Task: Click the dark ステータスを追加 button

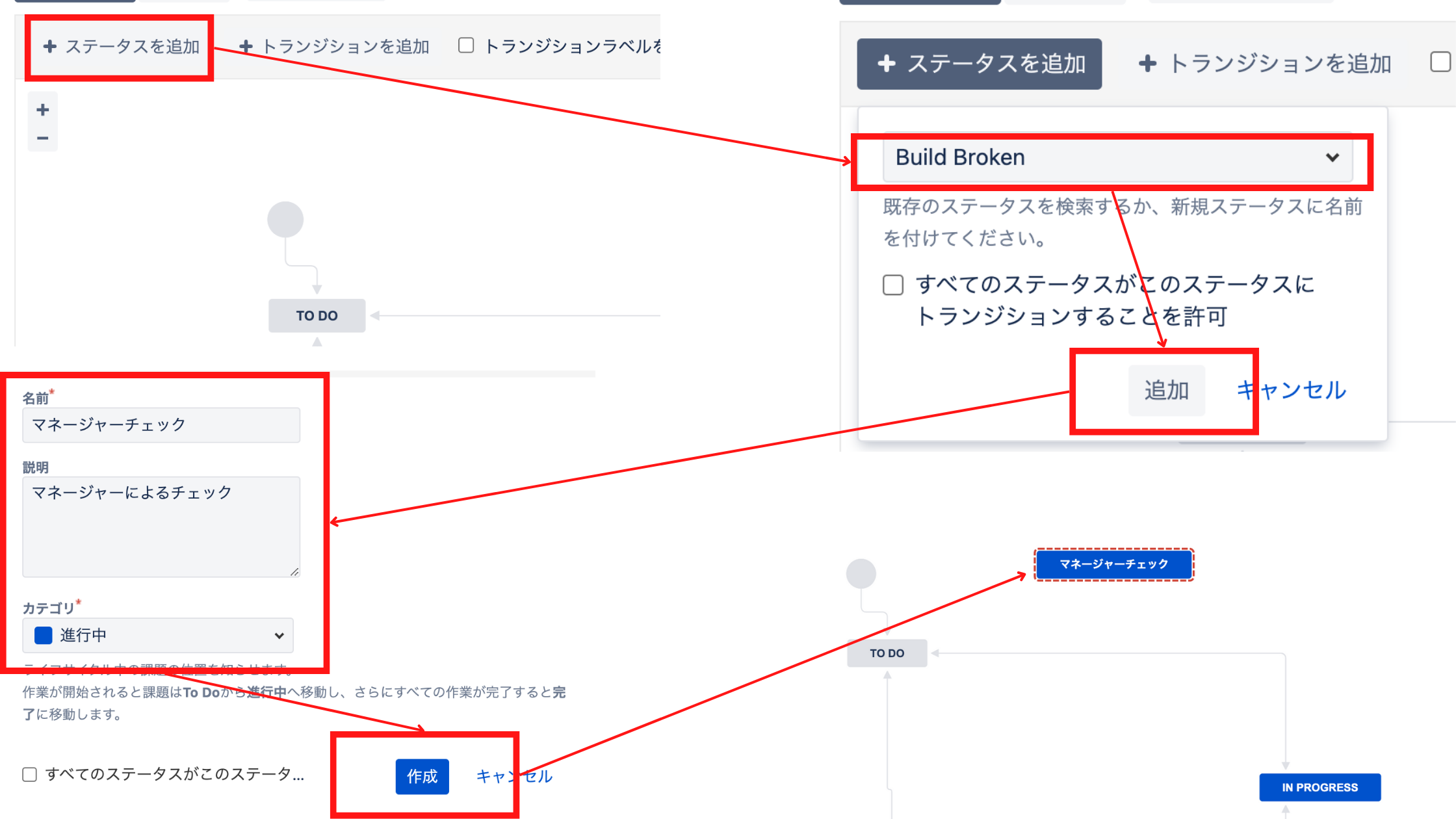Action: point(979,64)
